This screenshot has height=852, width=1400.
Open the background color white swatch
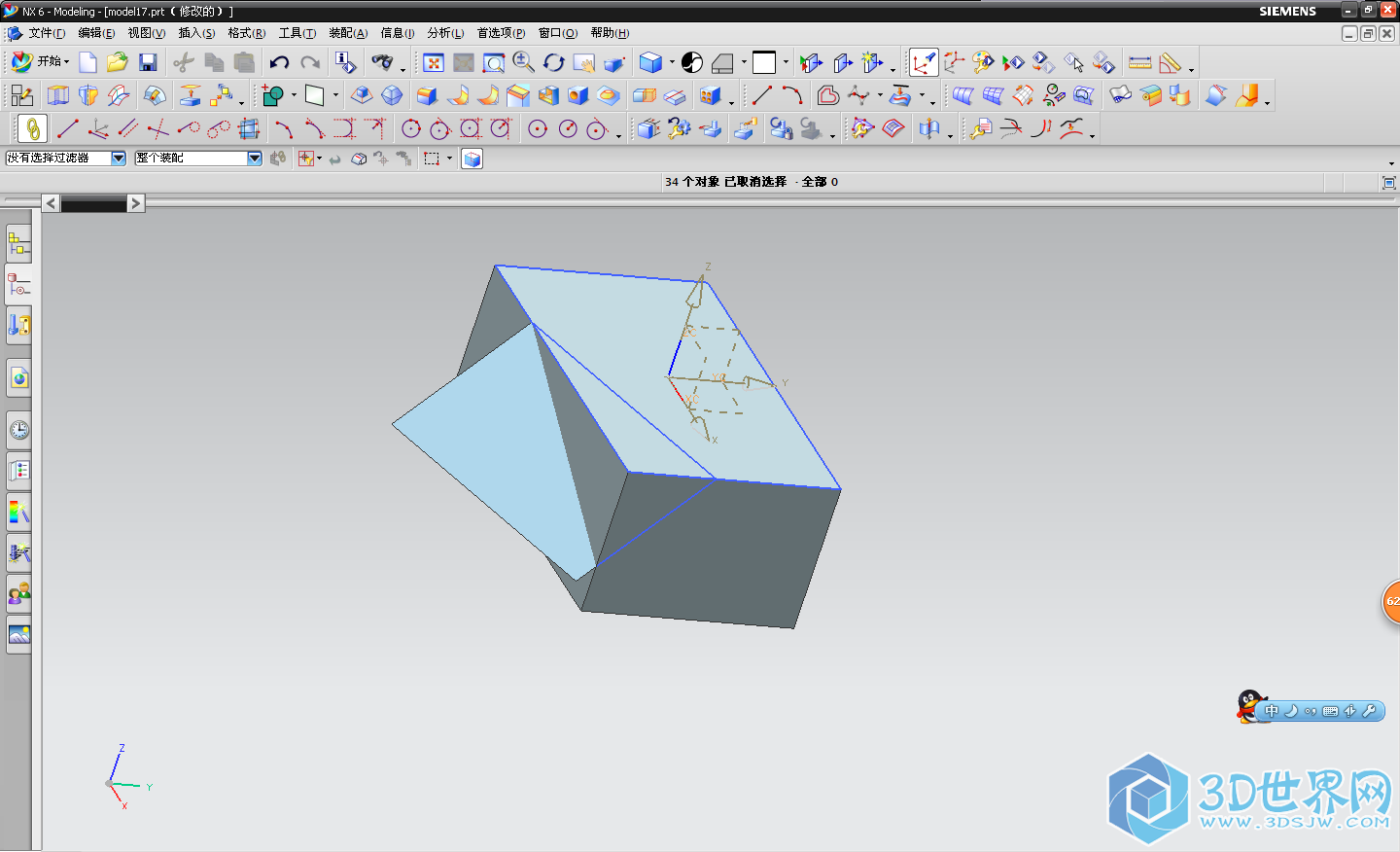pyautogui.click(x=764, y=62)
